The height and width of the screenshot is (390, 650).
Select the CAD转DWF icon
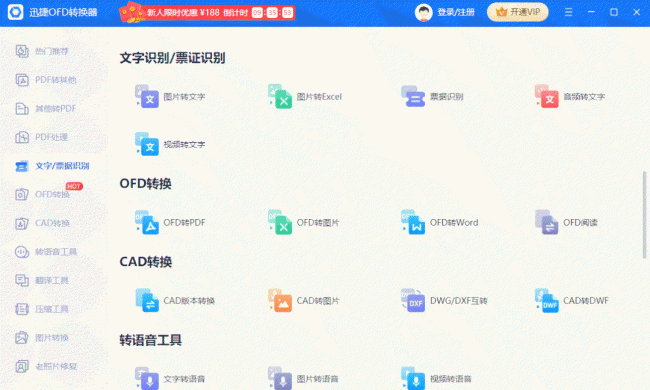click(546, 300)
